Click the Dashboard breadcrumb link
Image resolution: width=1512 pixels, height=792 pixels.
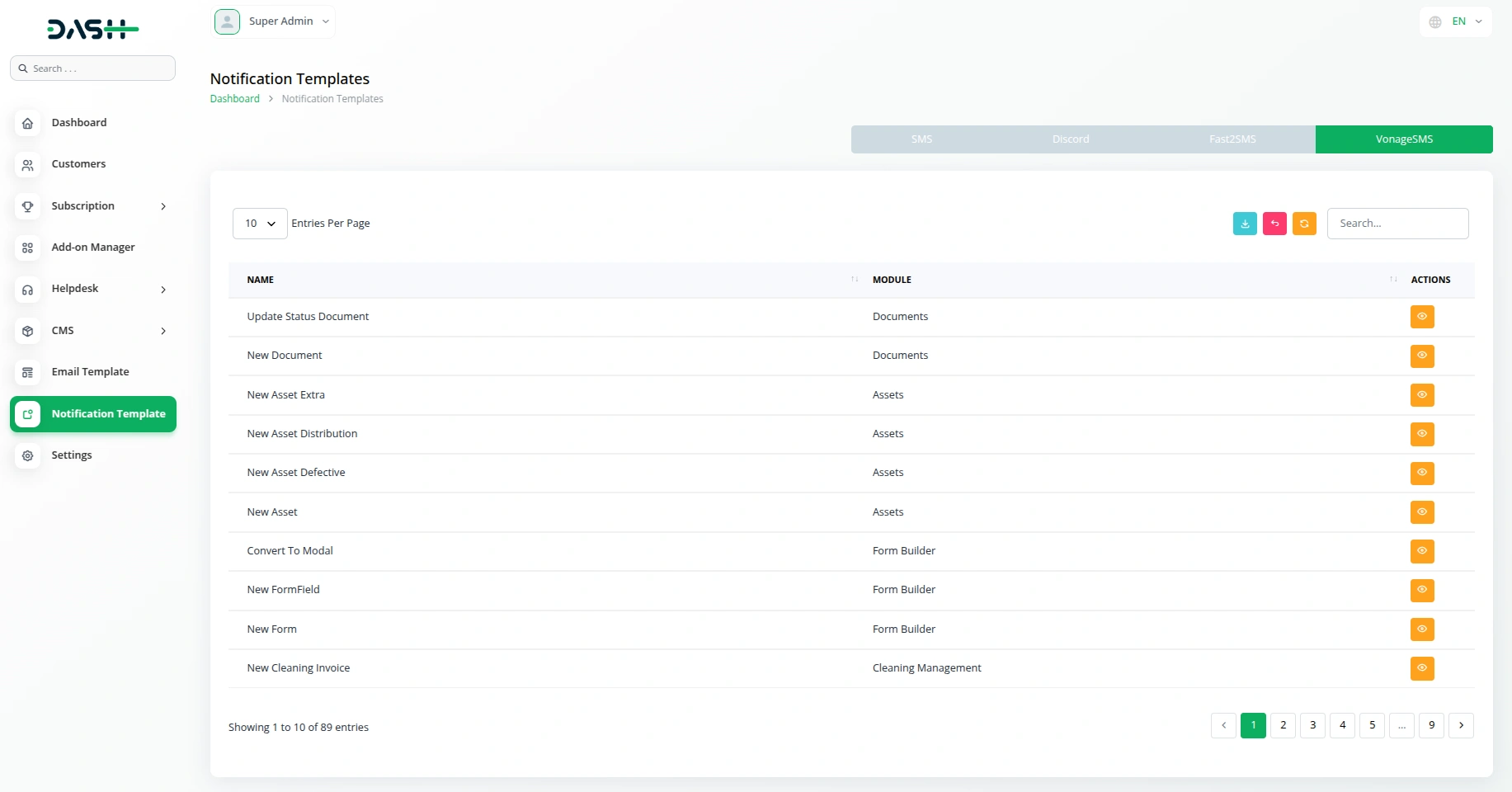pyautogui.click(x=234, y=99)
